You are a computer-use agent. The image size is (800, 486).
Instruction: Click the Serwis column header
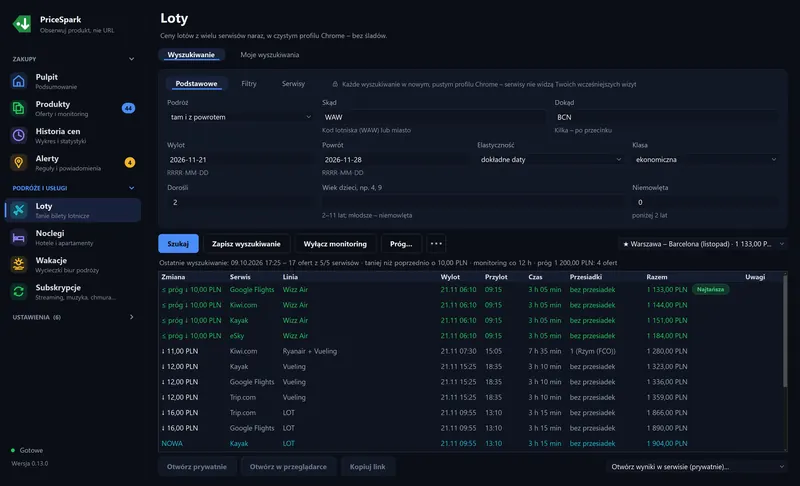tap(240, 277)
